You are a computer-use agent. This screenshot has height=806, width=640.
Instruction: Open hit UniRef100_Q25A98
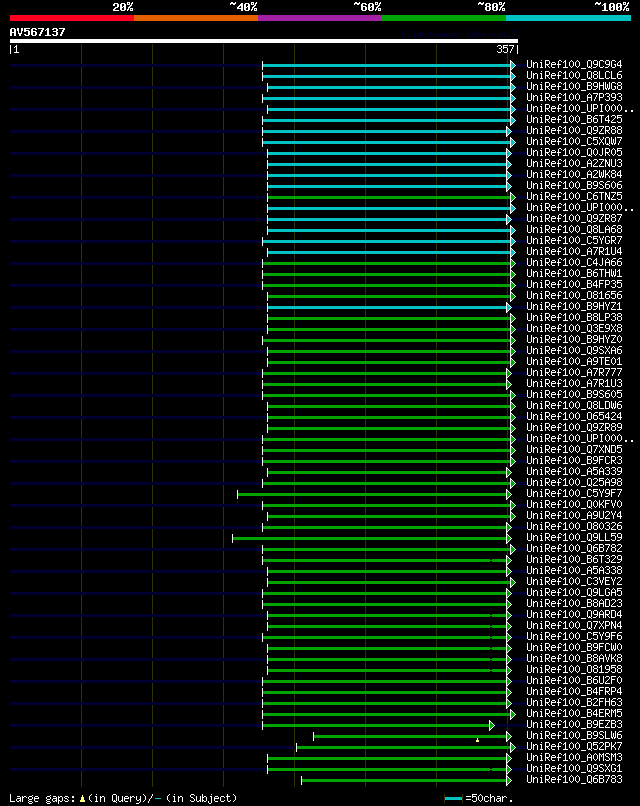point(574,483)
